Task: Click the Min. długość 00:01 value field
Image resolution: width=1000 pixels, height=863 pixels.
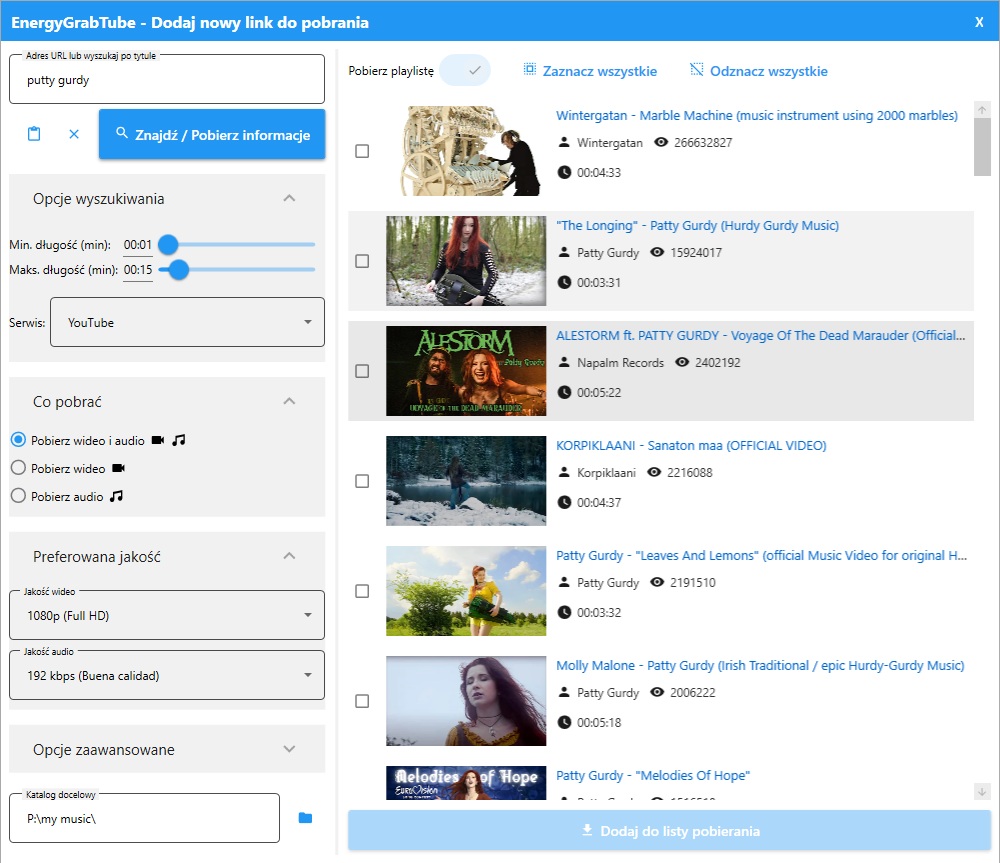Action: (138, 245)
